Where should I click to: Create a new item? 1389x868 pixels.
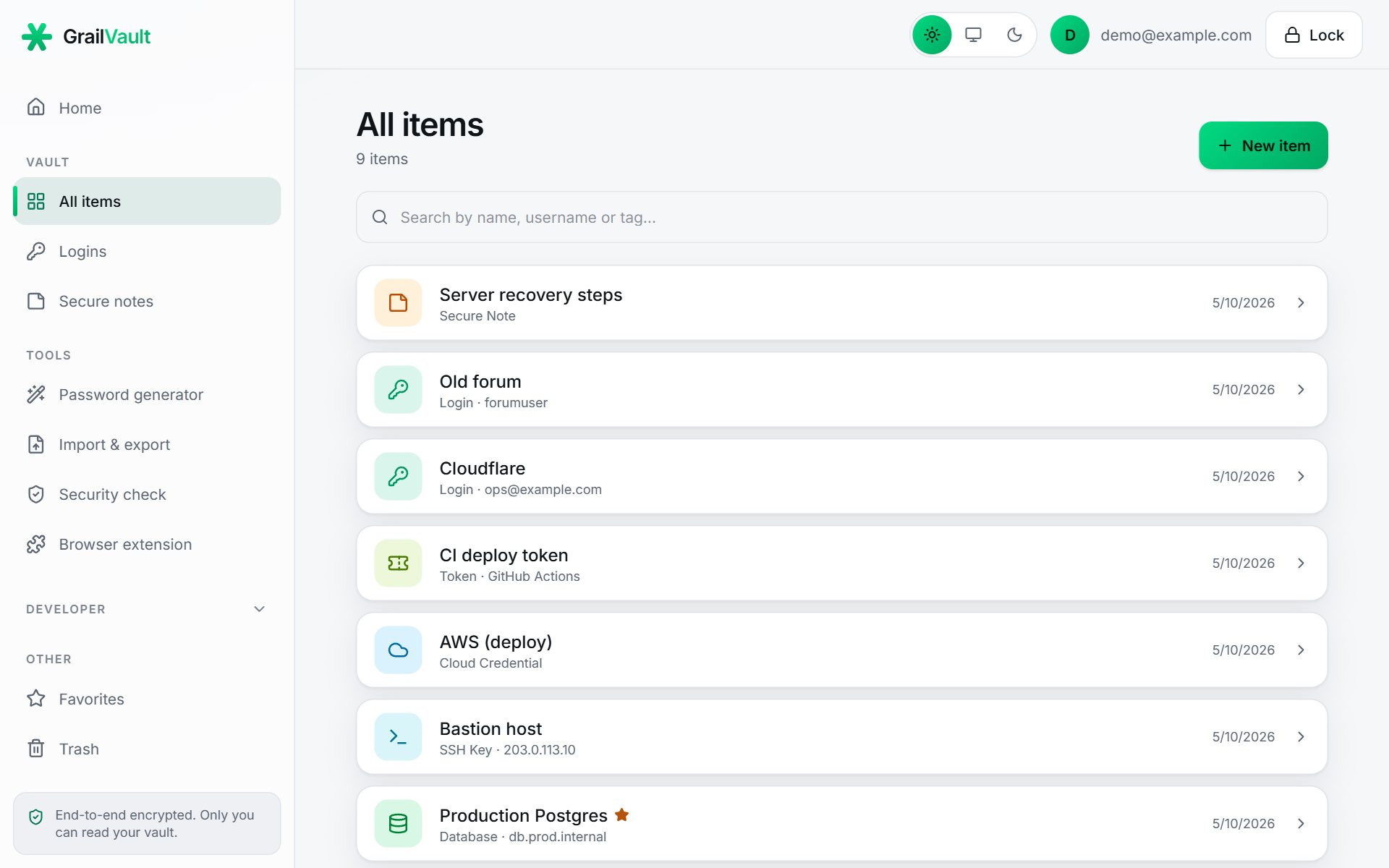point(1263,145)
